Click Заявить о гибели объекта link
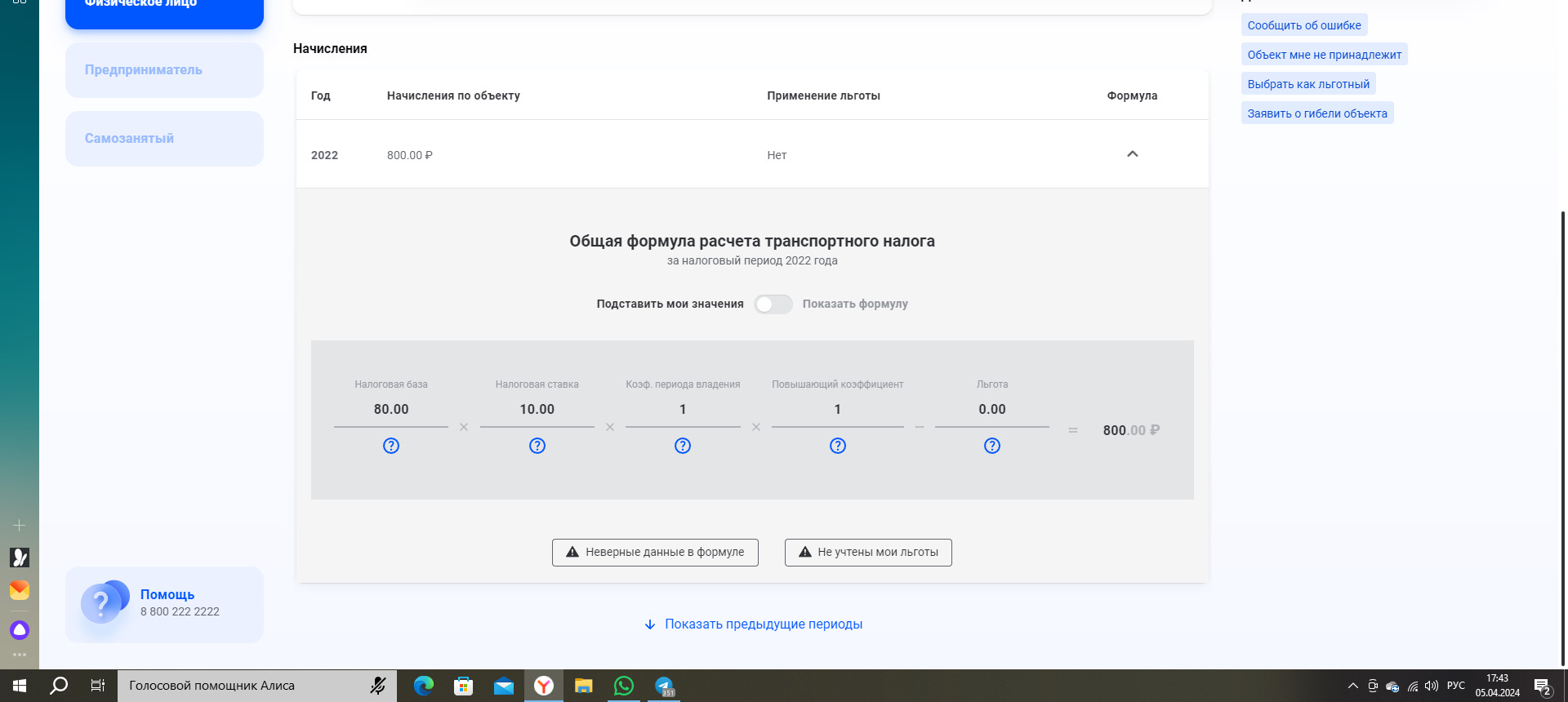Image resolution: width=1568 pixels, height=702 pixels. tap(1317, 113)
